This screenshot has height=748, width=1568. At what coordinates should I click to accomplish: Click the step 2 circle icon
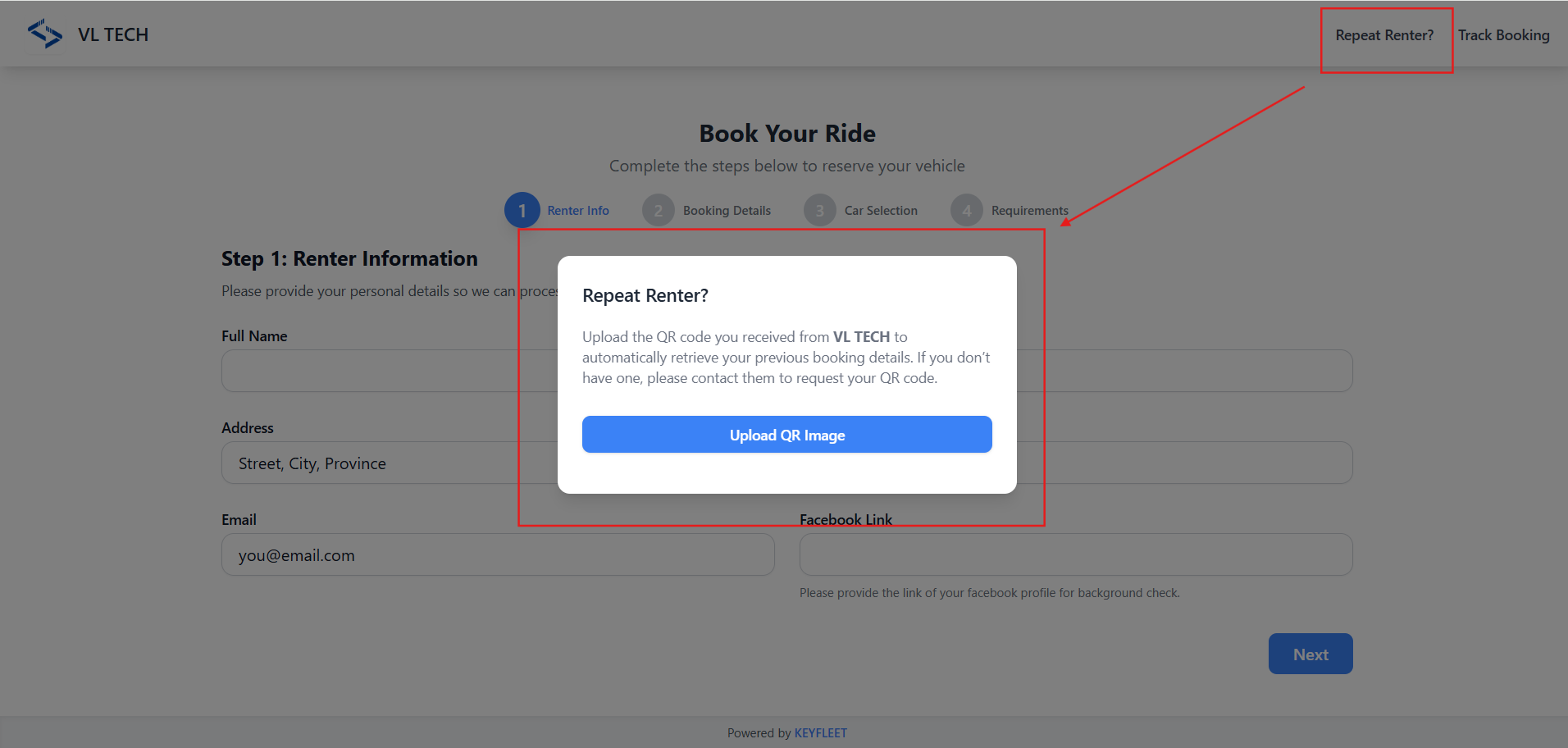[x=658, y=211]
